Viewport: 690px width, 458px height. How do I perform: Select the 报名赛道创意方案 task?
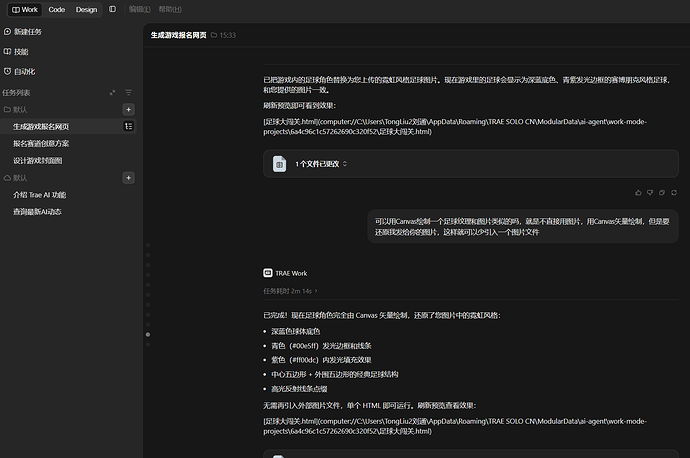41,143
